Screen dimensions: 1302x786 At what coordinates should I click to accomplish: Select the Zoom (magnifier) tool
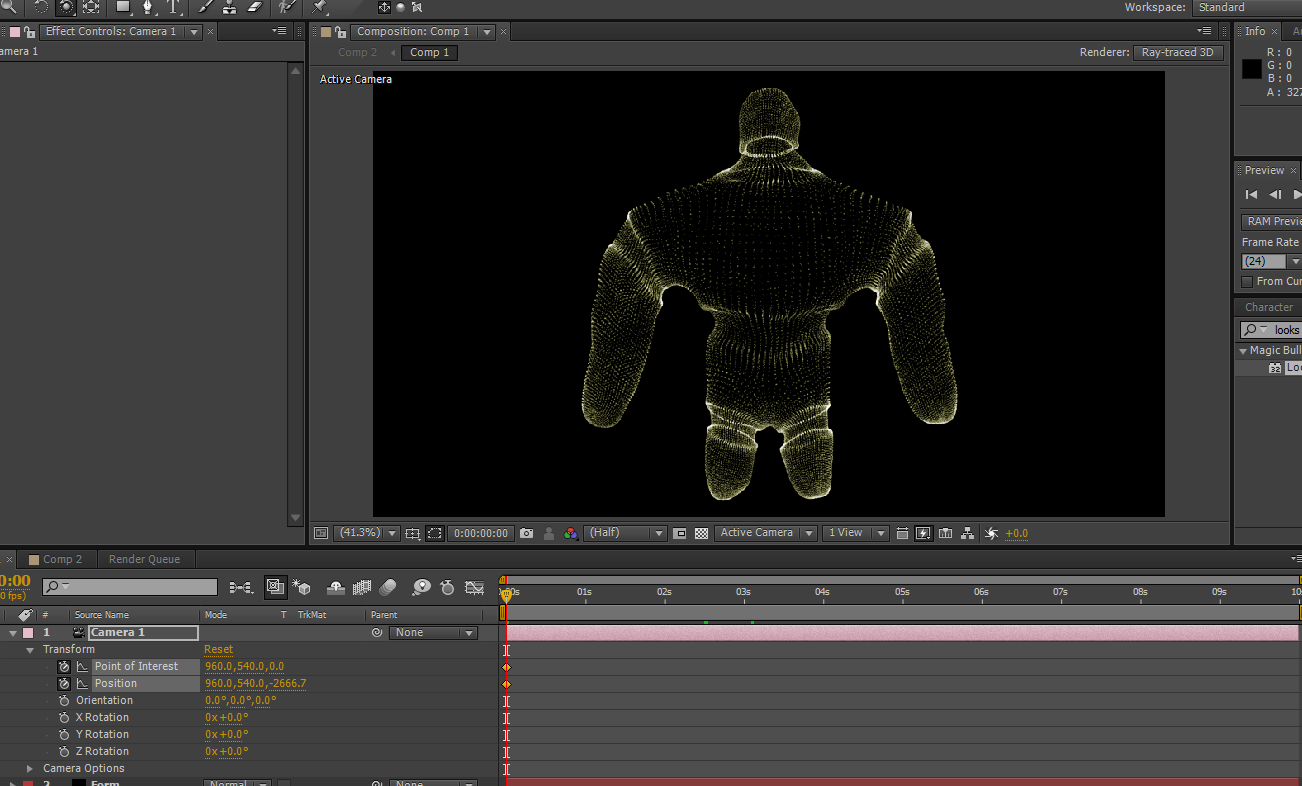pyautogui.click(x=9, y=7)
